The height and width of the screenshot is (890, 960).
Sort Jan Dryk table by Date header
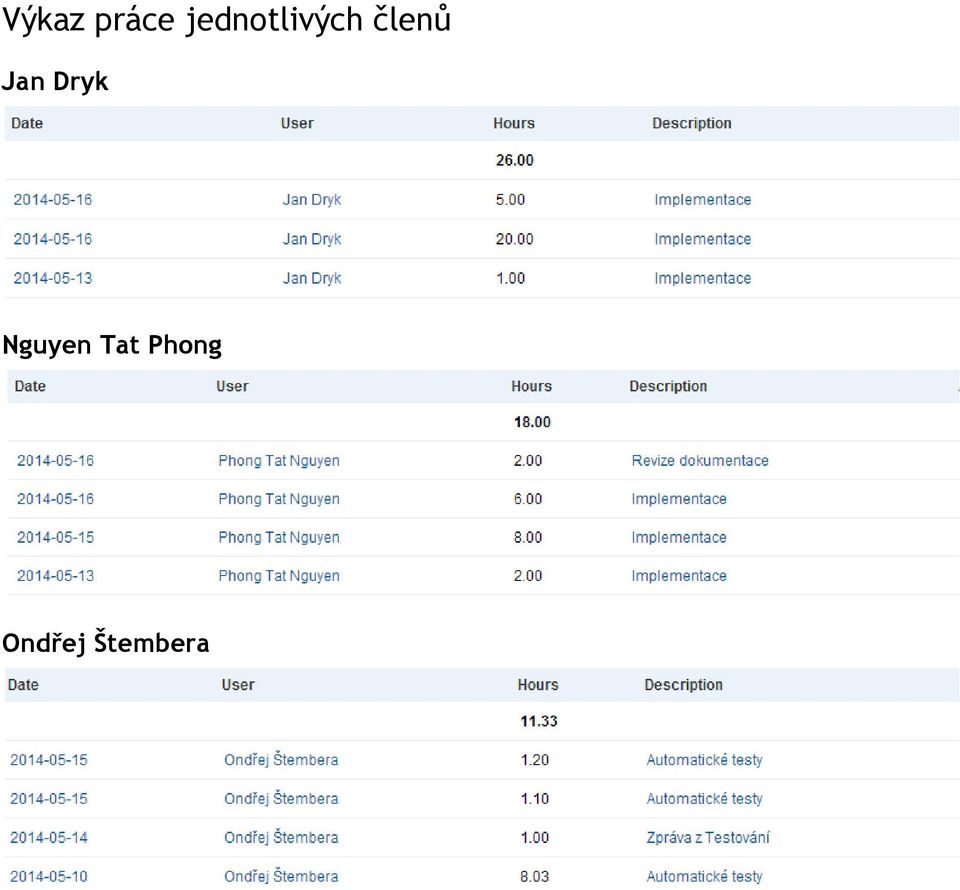pos(27,123)
